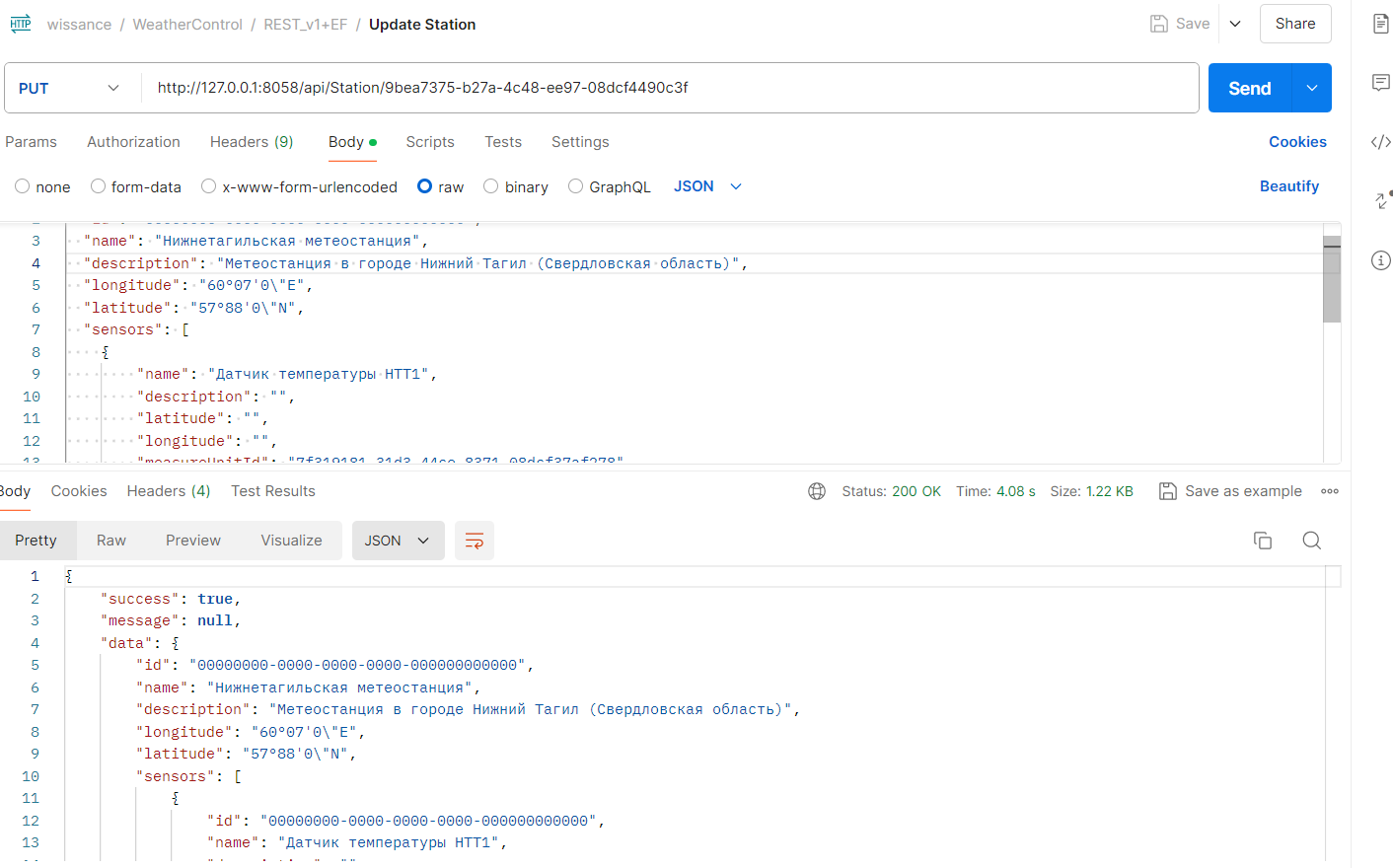This screenshot has width=1393, height=868.
Task: Open the response Headers (4) tab
Action: coord(169,491)
